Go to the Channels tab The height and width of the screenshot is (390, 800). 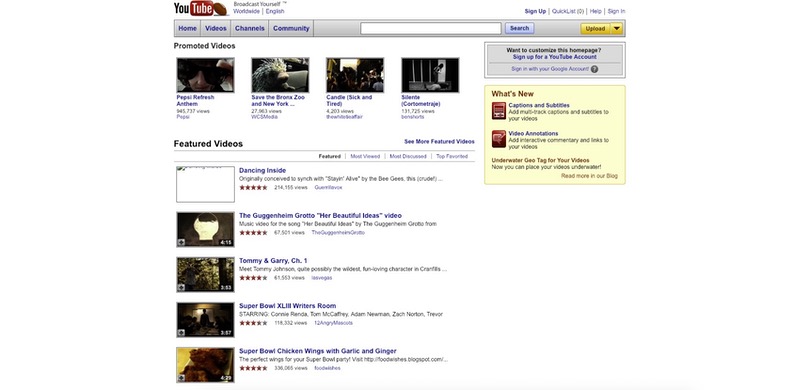tap(249, 29)
